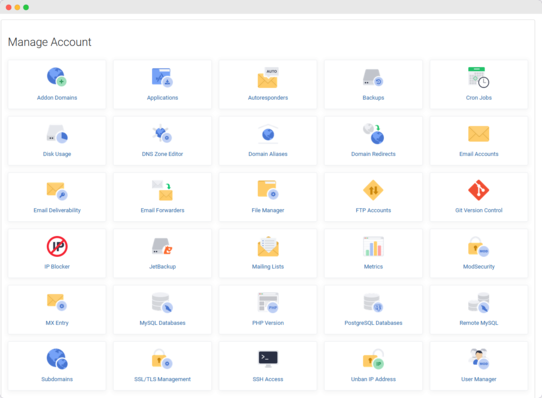542x398 pixels.
Task: Click the Applications icon
Action: click(x=162, y=77)
